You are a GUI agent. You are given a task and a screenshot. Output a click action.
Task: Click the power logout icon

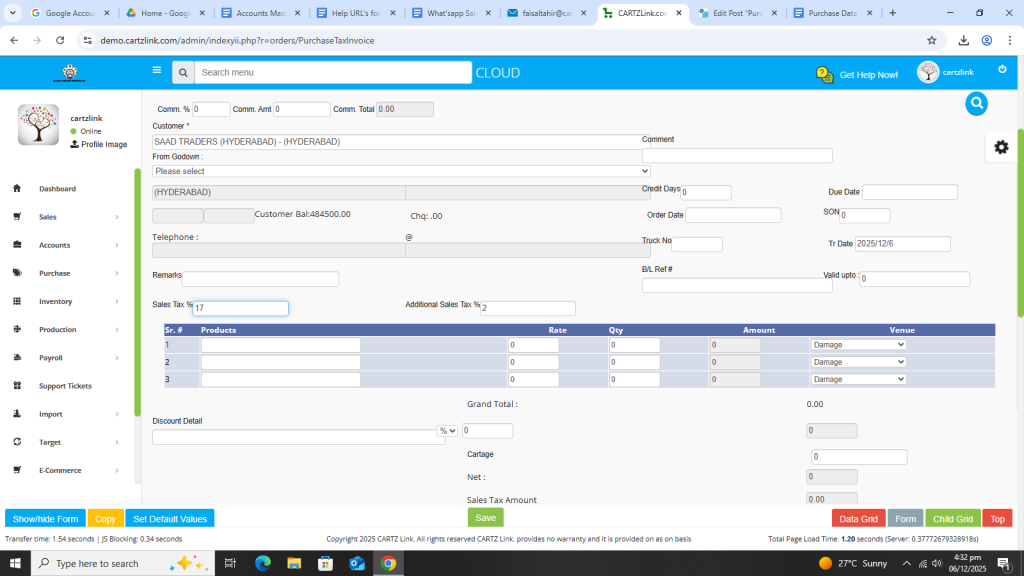tap(1002, 69)
